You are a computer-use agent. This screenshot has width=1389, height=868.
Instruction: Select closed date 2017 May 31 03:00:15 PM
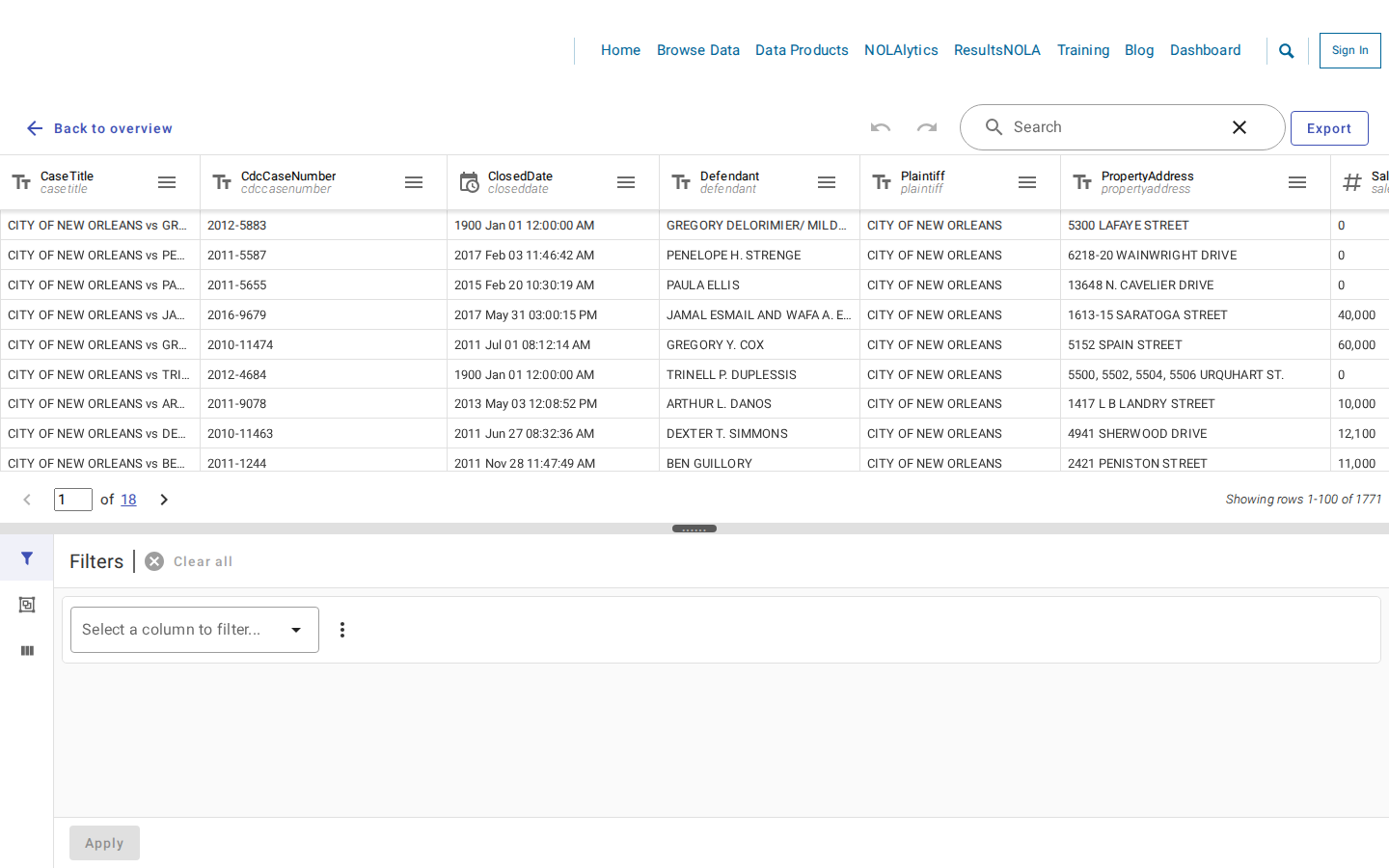553,315
